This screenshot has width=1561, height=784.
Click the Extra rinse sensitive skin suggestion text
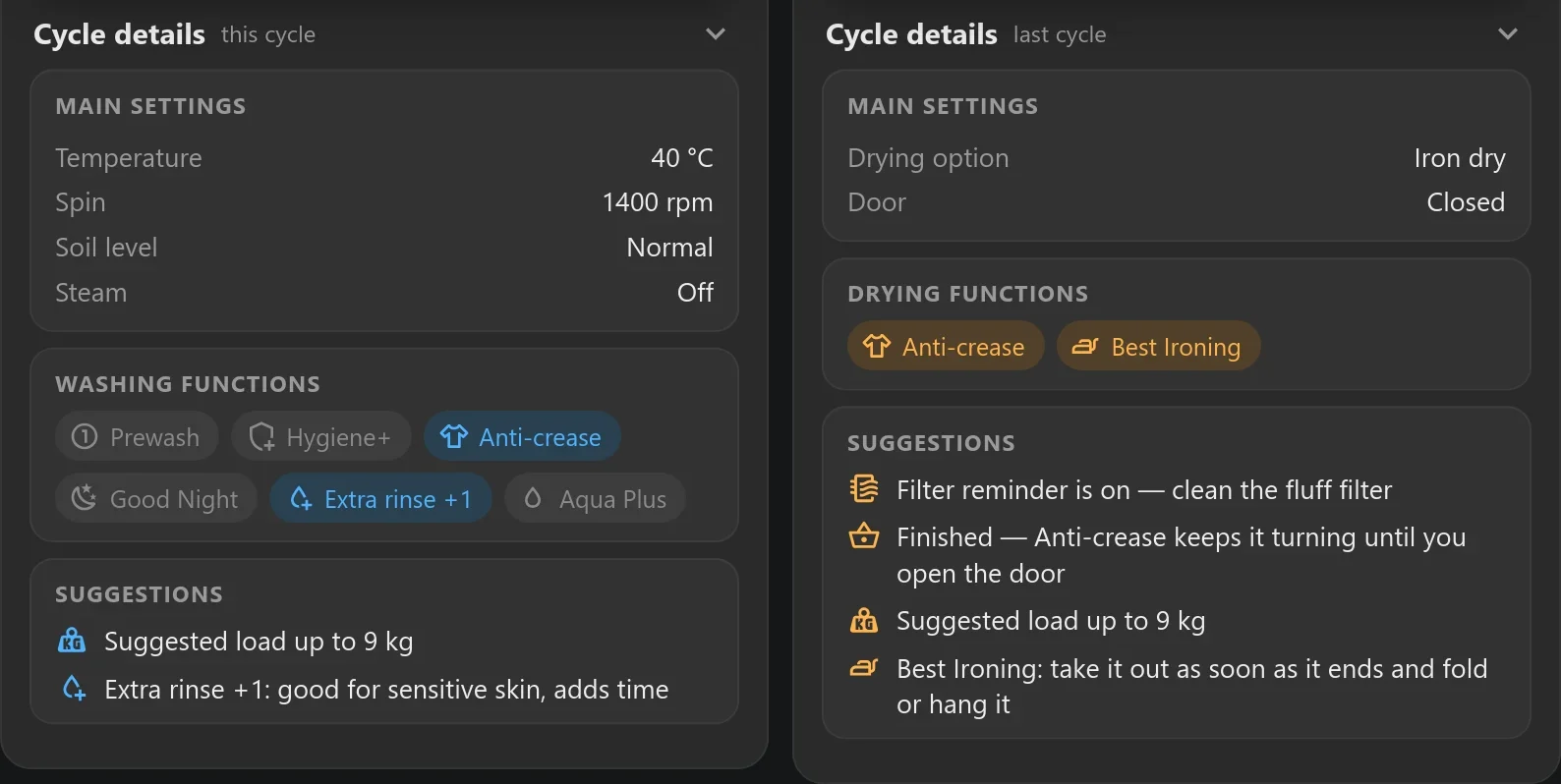pyautogui.click(x=386, y=690)
